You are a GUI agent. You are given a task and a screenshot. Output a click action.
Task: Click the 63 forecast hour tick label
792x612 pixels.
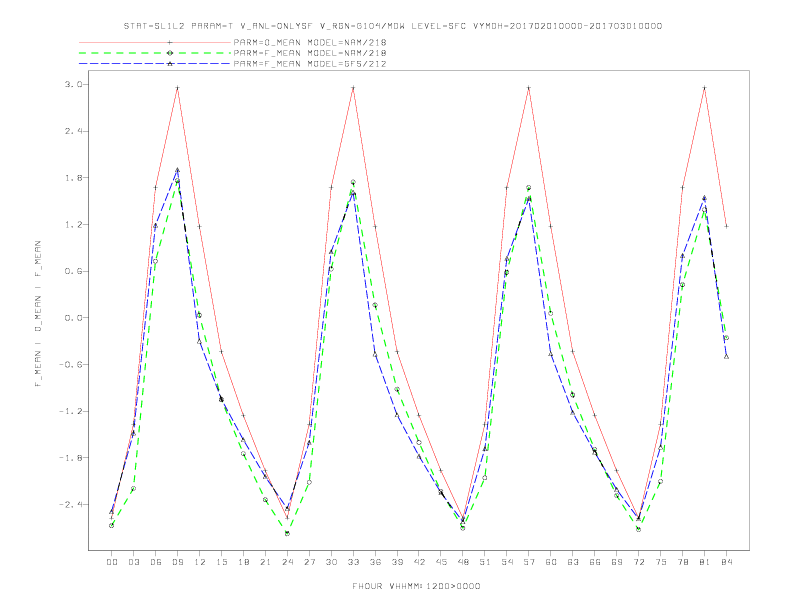click(x=573, y=562)
